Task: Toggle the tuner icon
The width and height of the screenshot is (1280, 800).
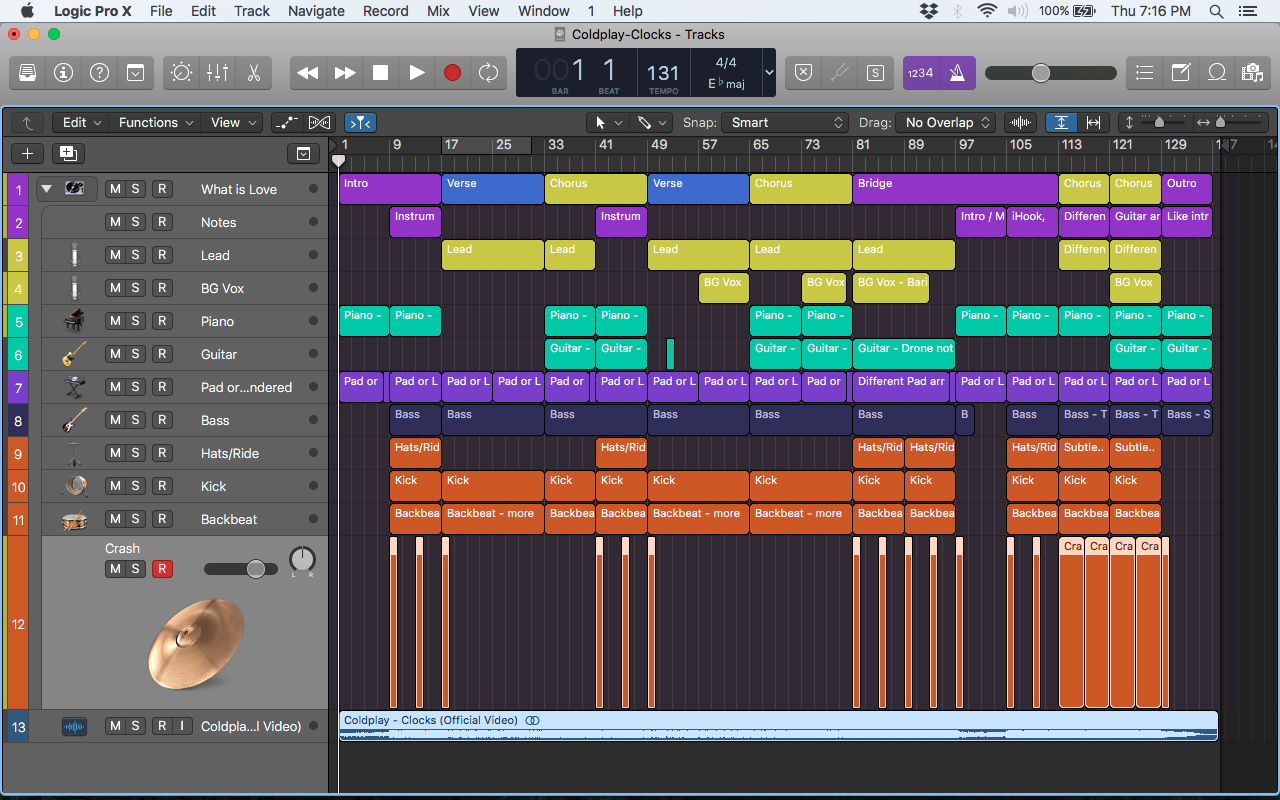Action: click(x=839, y=73)
